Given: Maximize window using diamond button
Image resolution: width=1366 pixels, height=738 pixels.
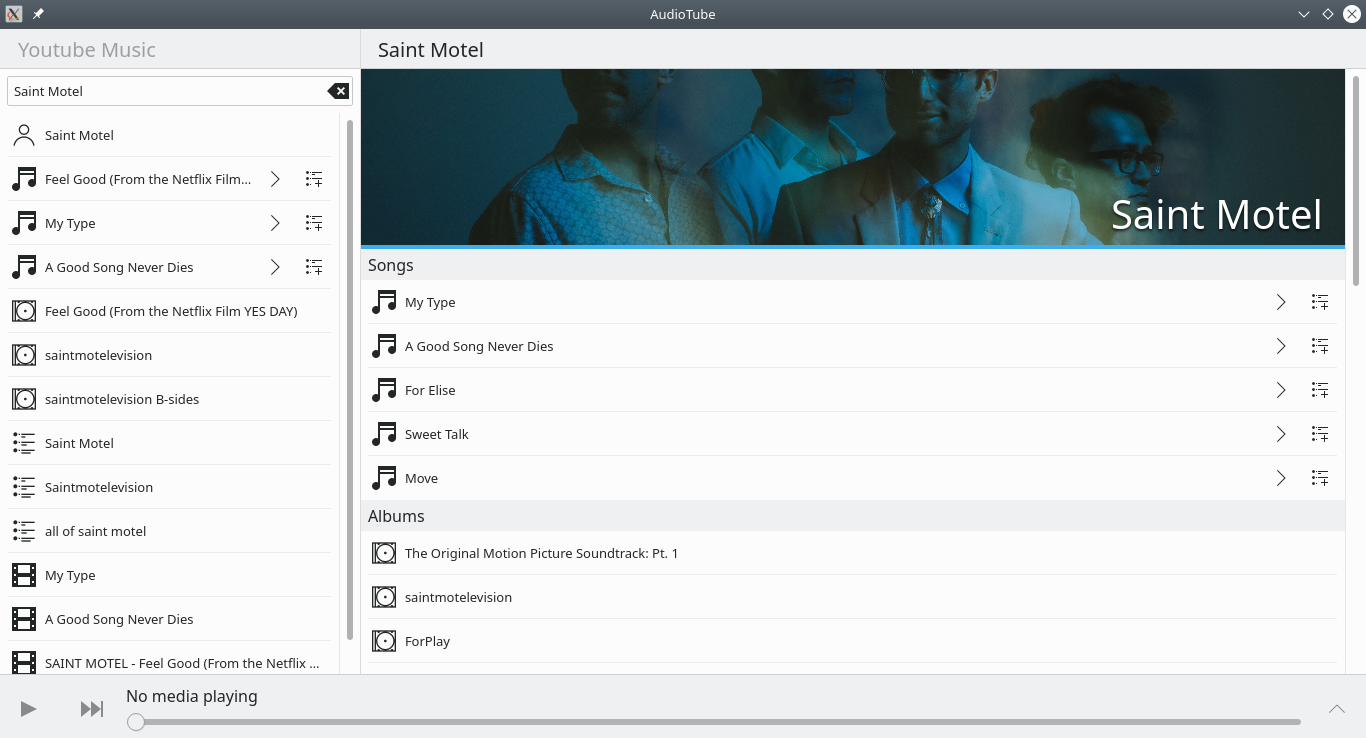Looking at the screenshot, I should (x=1328, y=14).
